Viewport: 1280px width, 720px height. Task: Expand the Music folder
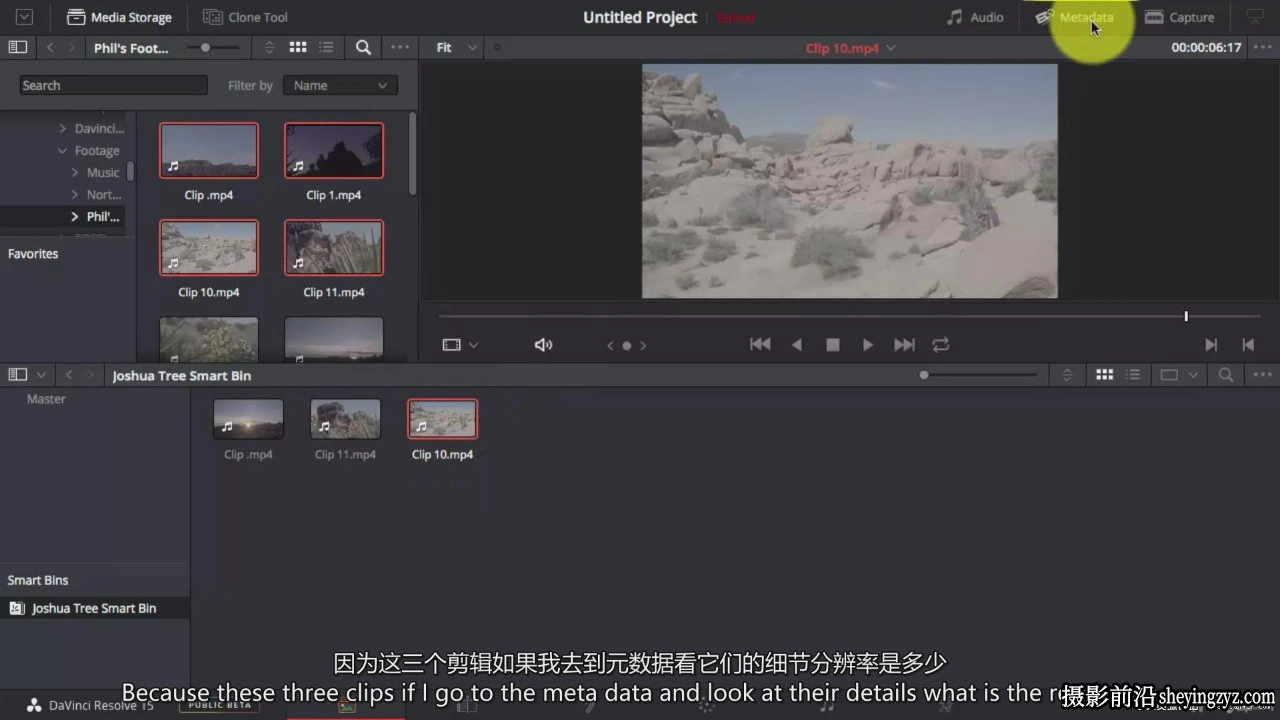coord(74,172)
